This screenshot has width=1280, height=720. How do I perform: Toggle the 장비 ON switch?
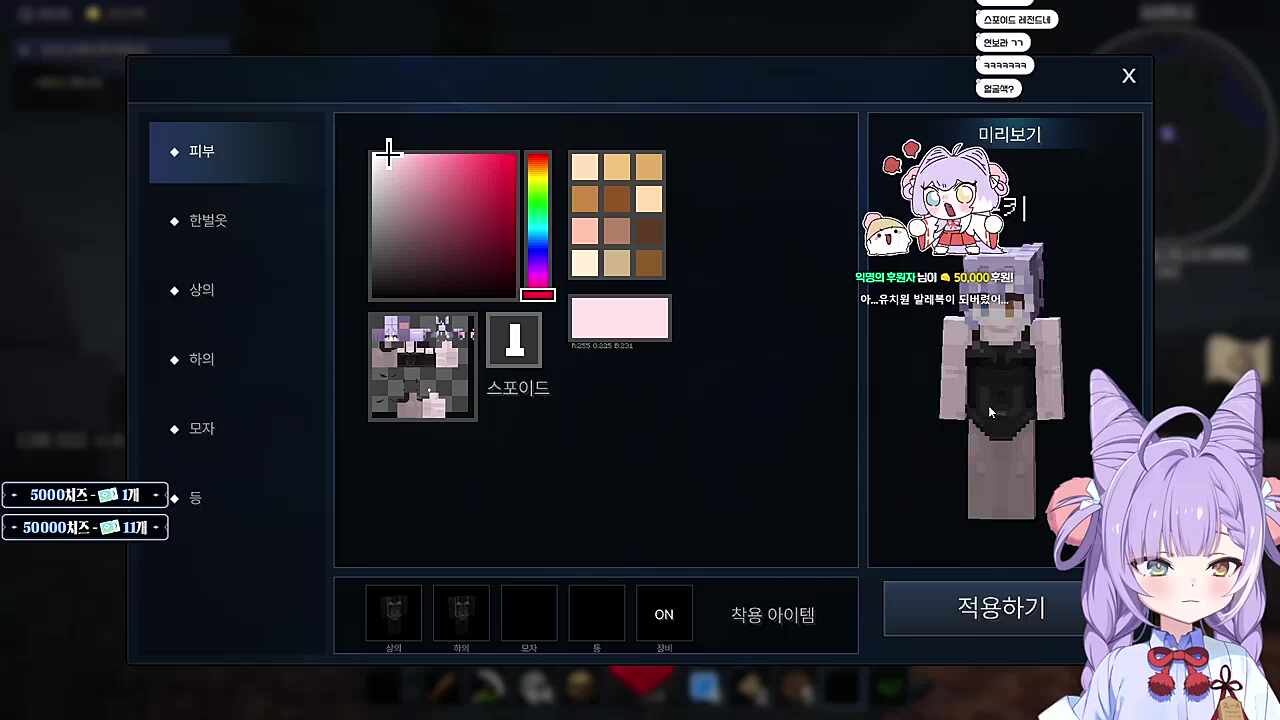pos(664,614)
